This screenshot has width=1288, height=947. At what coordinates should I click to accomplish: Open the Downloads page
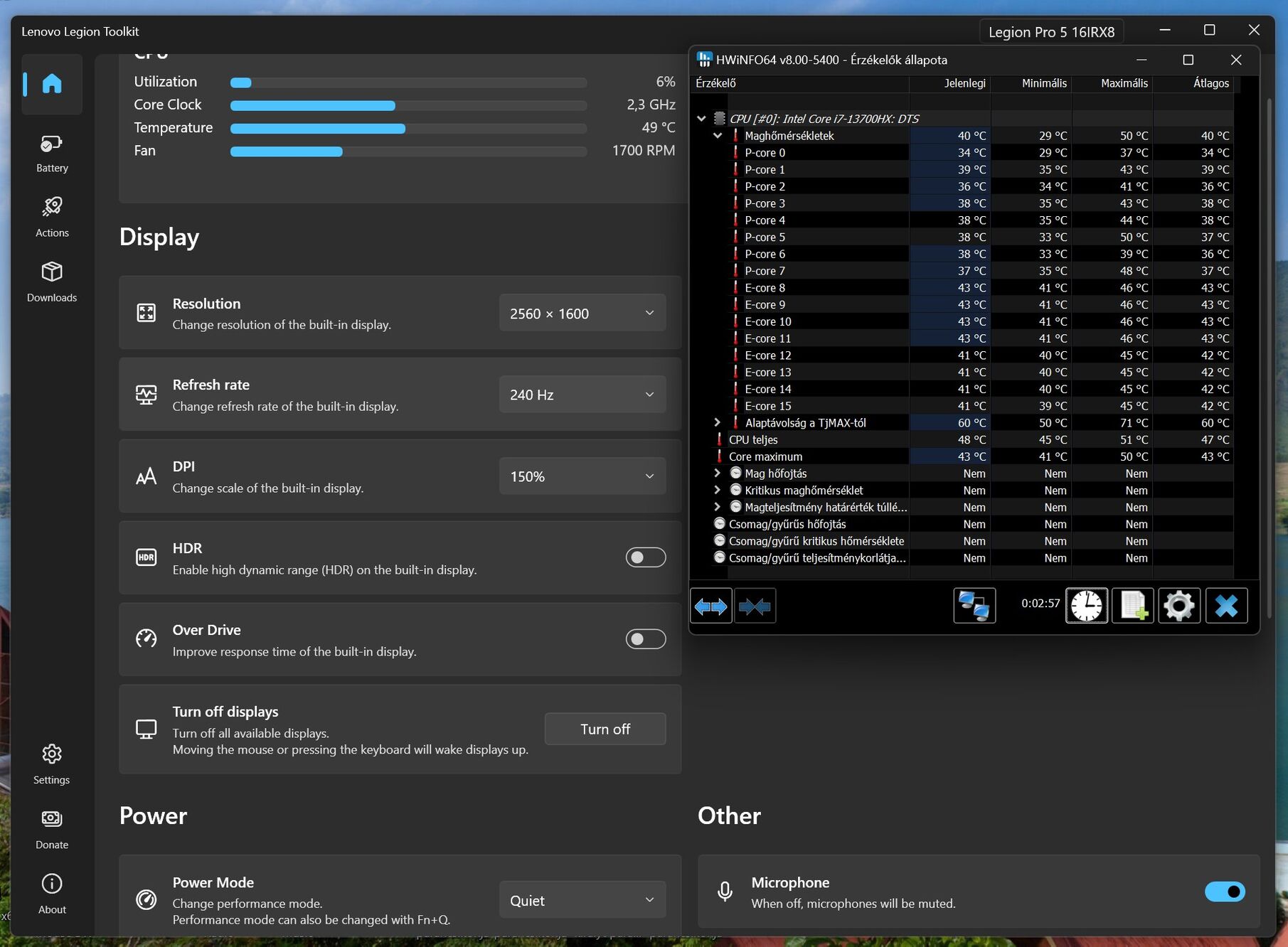click(x=52, y=282)
